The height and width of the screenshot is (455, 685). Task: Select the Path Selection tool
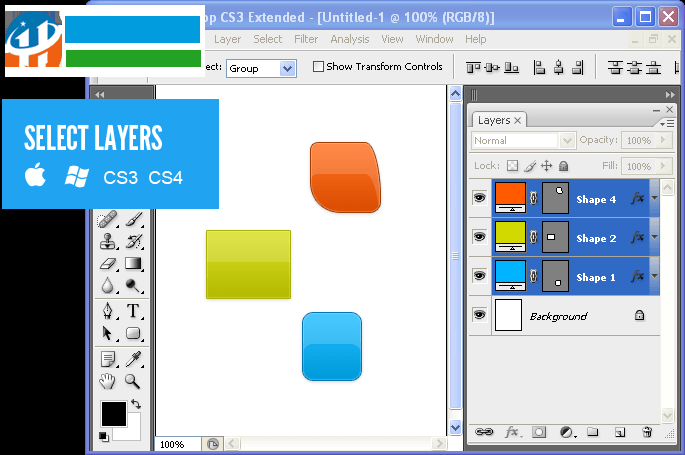point(107,333)
